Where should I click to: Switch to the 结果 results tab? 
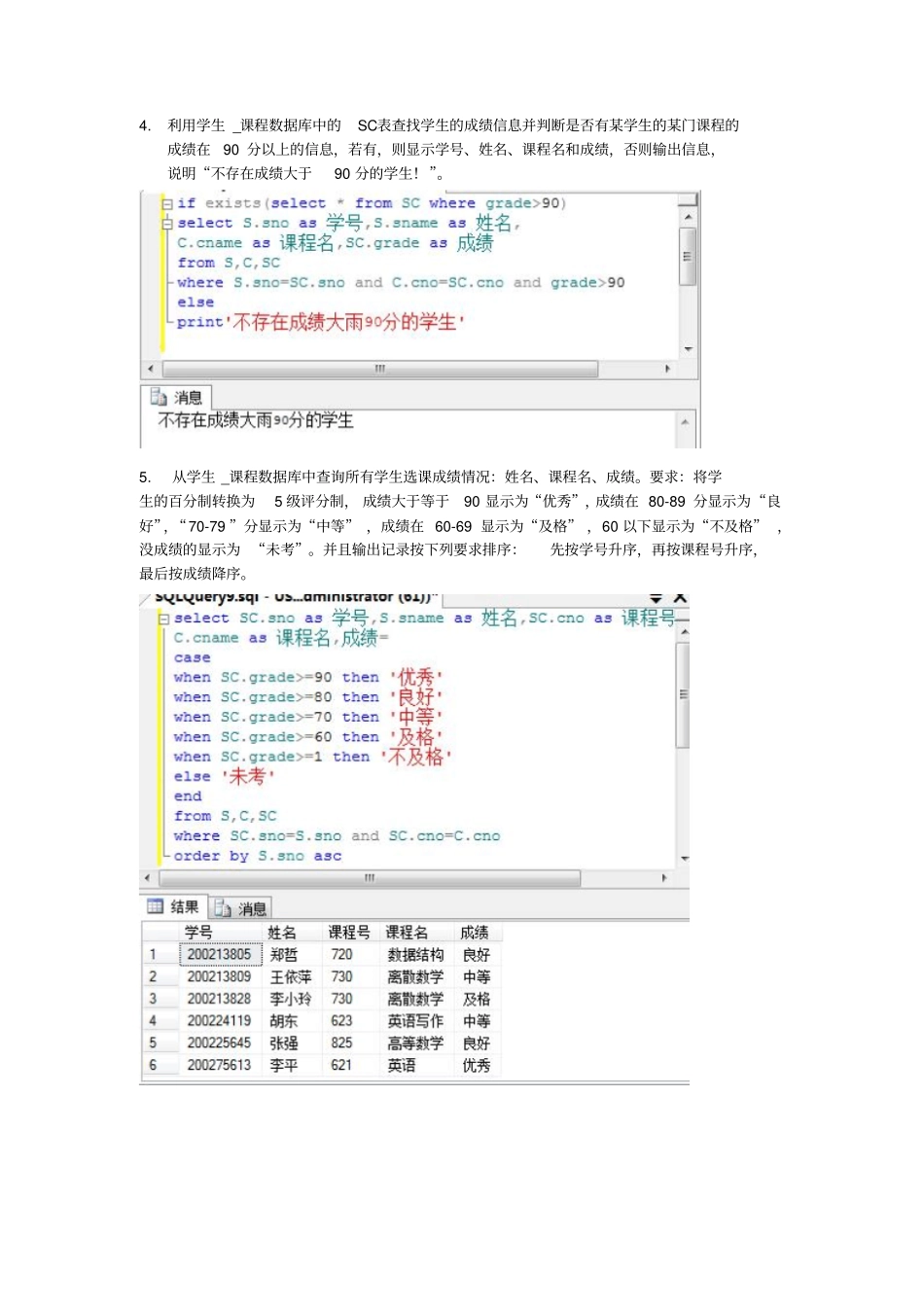click(x=173, y=906)
